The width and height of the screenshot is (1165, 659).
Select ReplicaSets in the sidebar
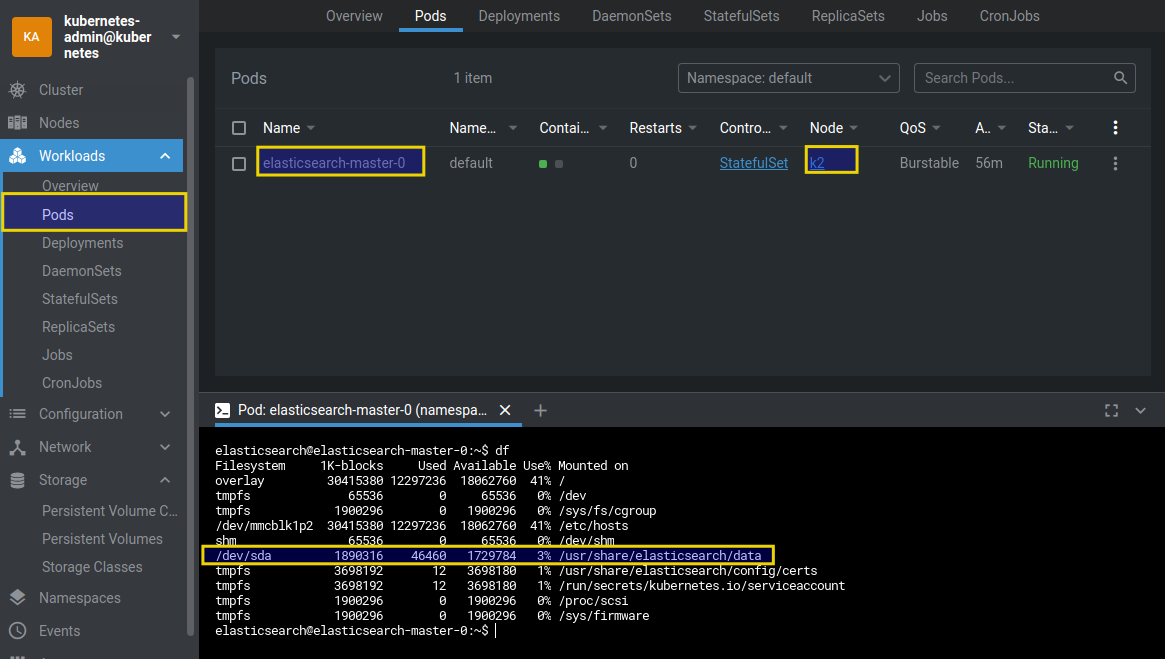[x=78, y=327]
